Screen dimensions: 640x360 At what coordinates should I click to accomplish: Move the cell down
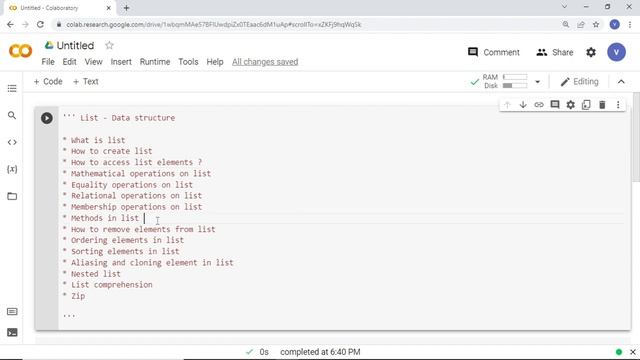click(x=523, y=105)
